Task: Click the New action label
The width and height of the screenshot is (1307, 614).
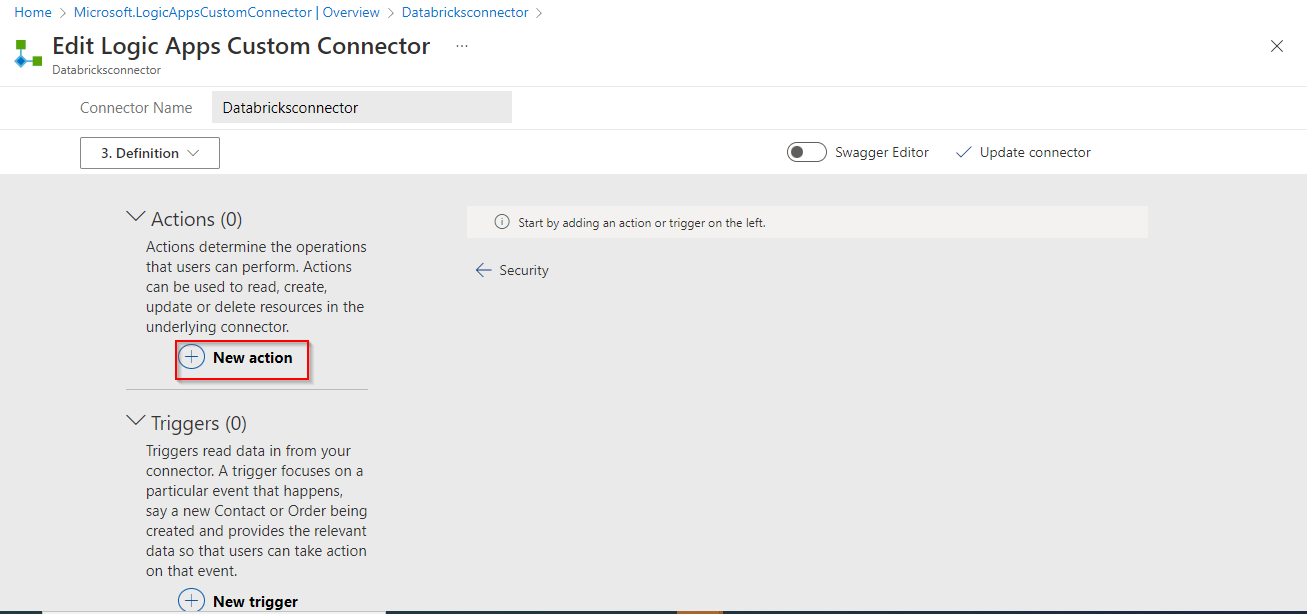Action: 253,358
